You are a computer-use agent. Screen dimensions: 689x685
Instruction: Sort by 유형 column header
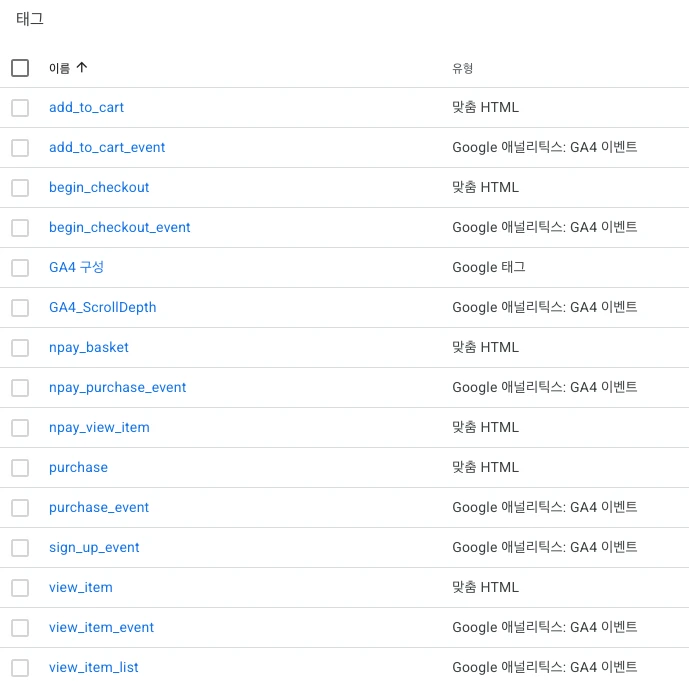coord(462,68)
